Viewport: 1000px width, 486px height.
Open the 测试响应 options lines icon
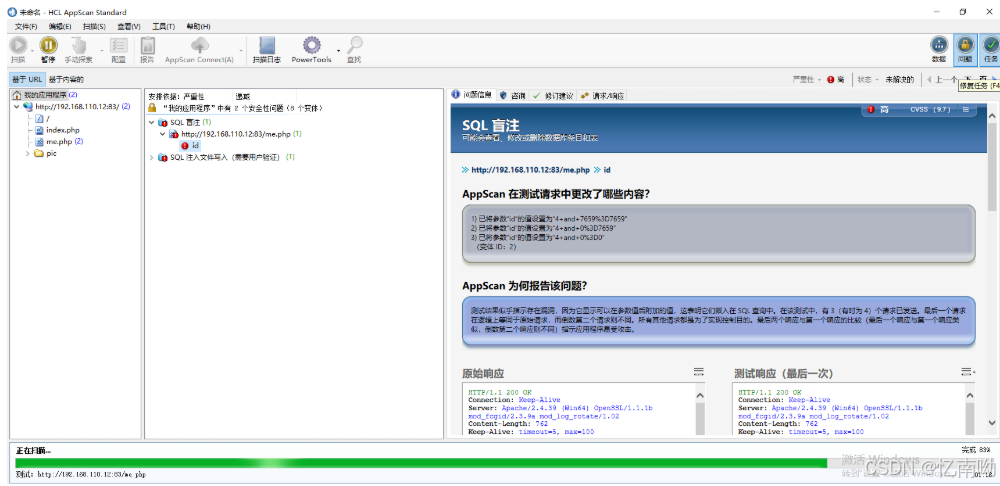coord(967,372)
